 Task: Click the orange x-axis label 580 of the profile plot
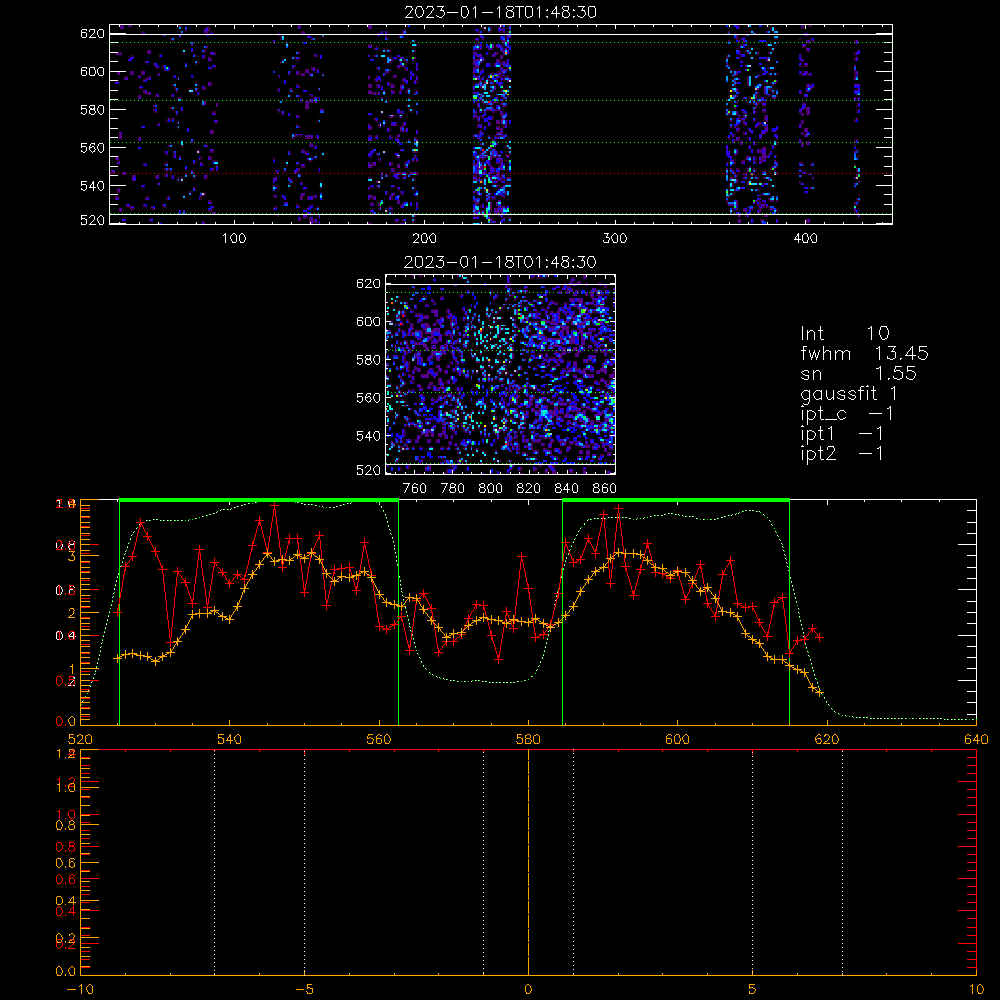point(528,739)
